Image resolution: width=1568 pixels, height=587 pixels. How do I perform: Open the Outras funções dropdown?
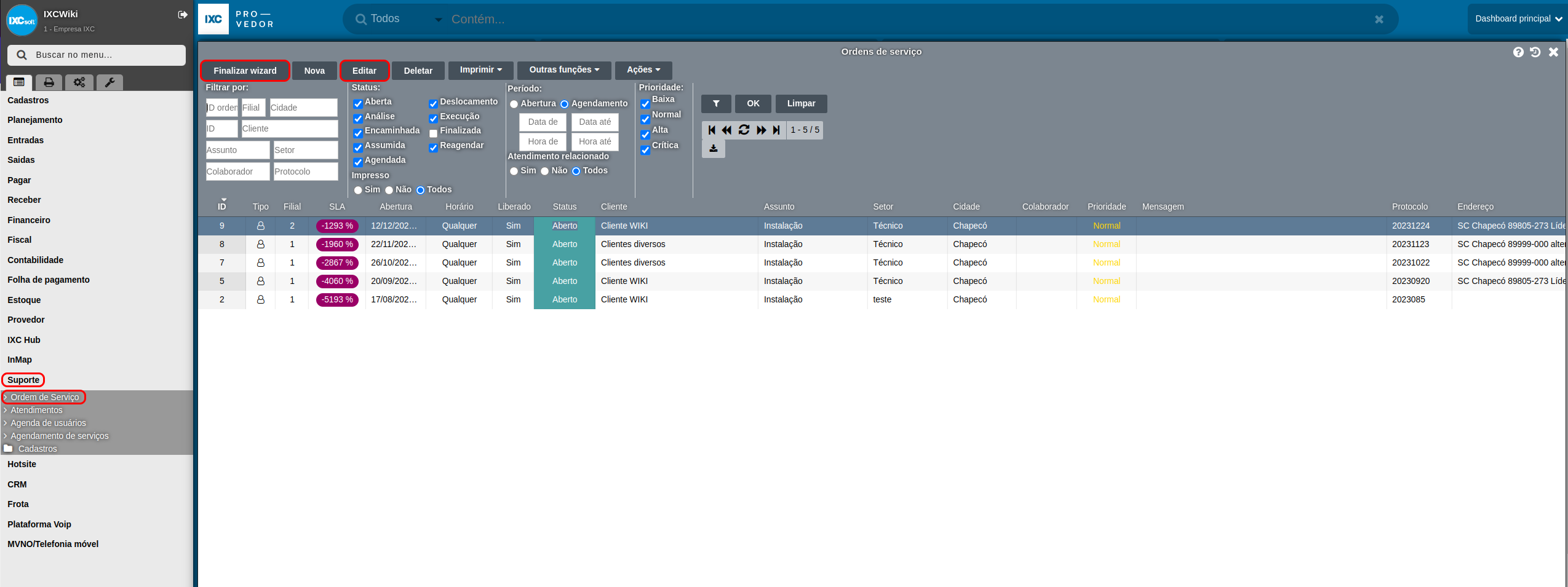564,70
